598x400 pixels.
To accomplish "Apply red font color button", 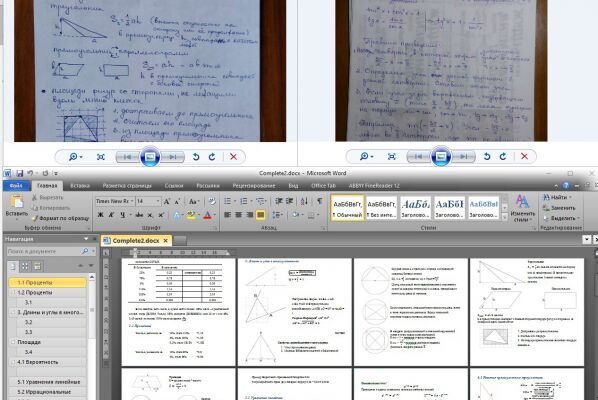I will click(207, 215).
